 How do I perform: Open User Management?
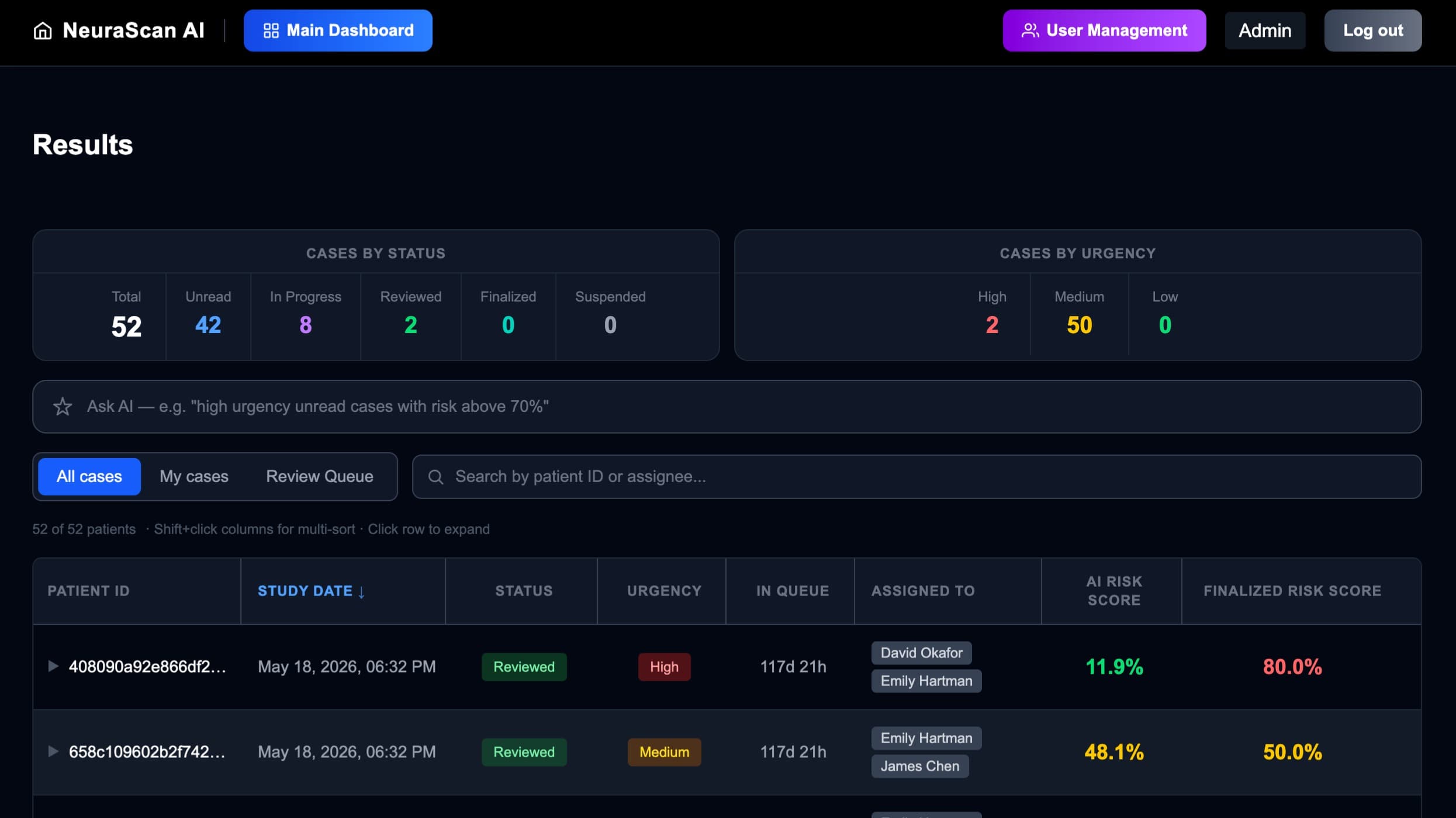point(1104,30)
